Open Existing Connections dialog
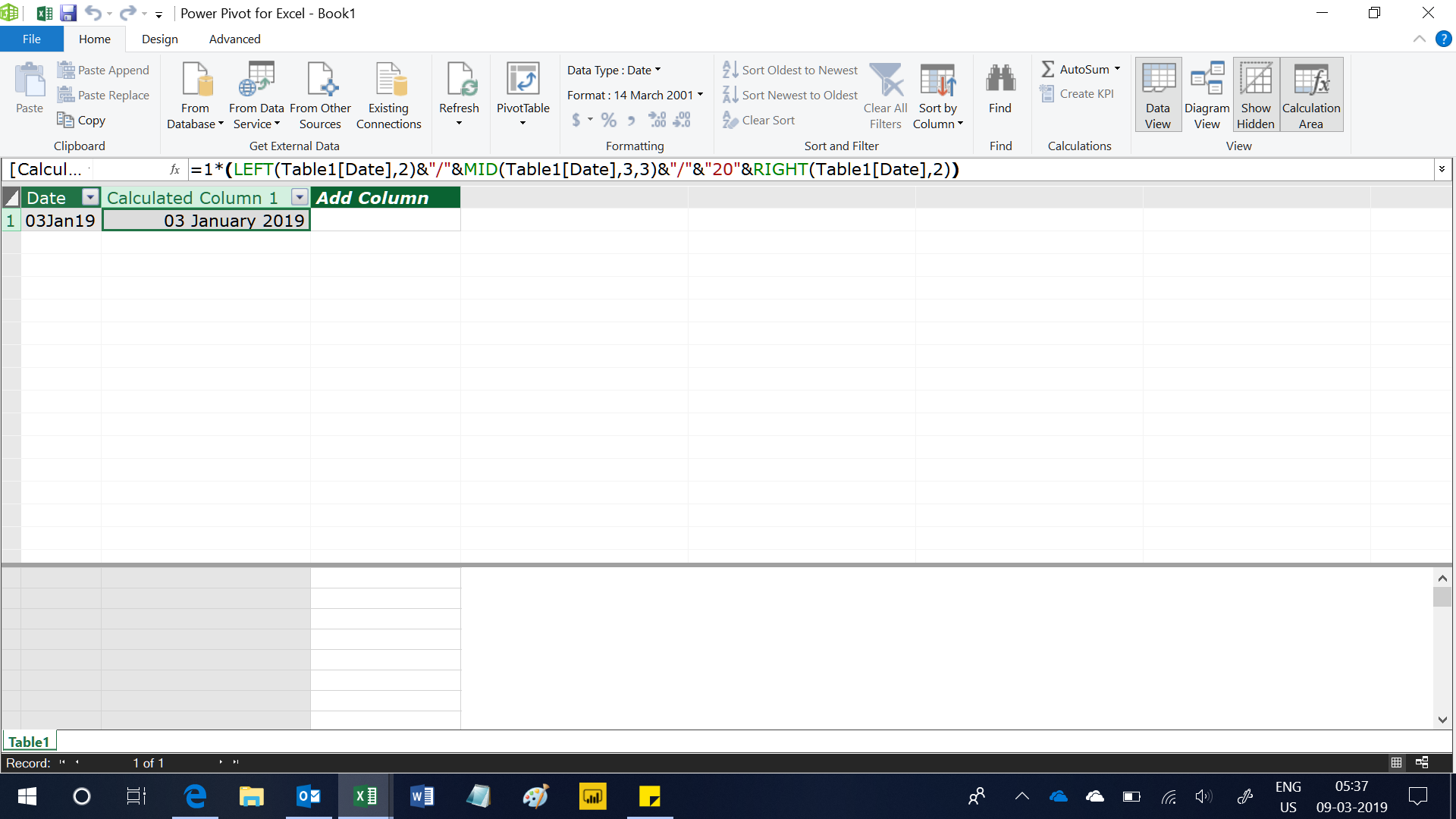The width and height of the screenshot is (1456, 819). [x=389, y=96]
